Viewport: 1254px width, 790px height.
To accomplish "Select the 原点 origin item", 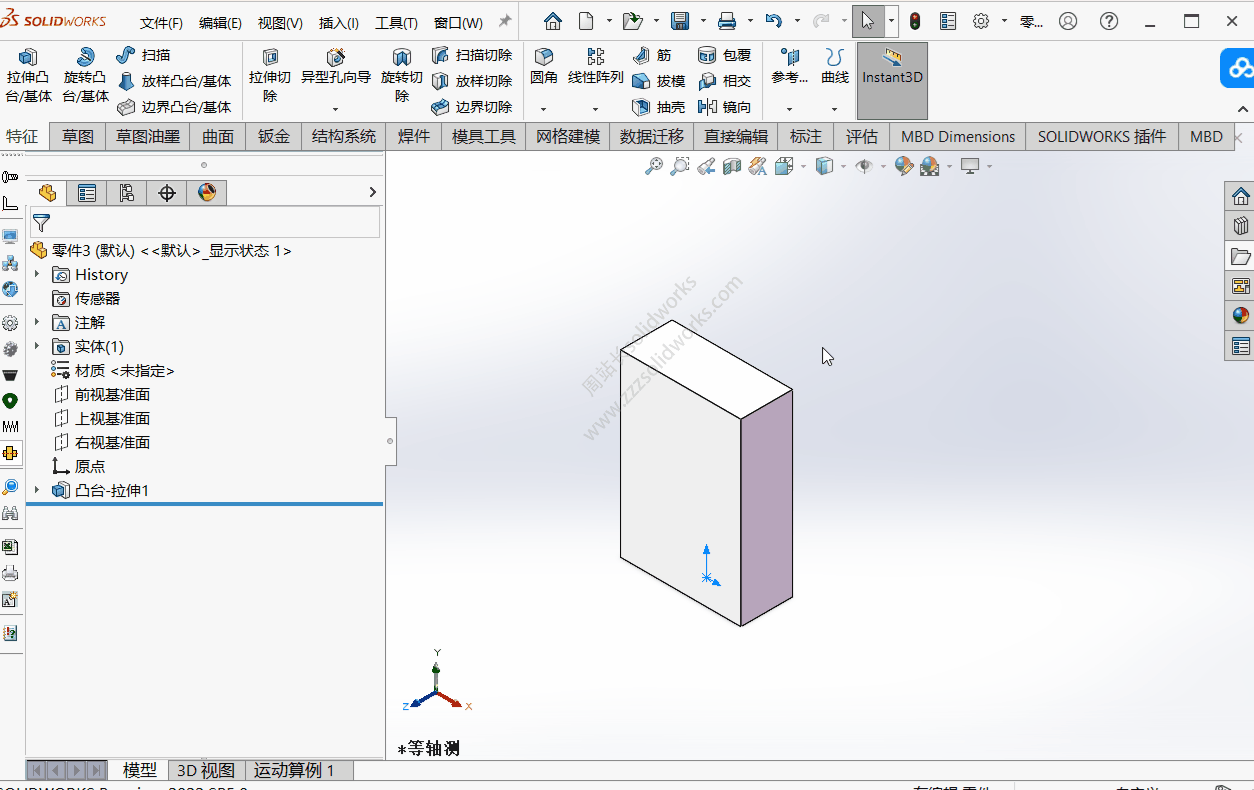I will pyautogui.click(x=78, y=466).
